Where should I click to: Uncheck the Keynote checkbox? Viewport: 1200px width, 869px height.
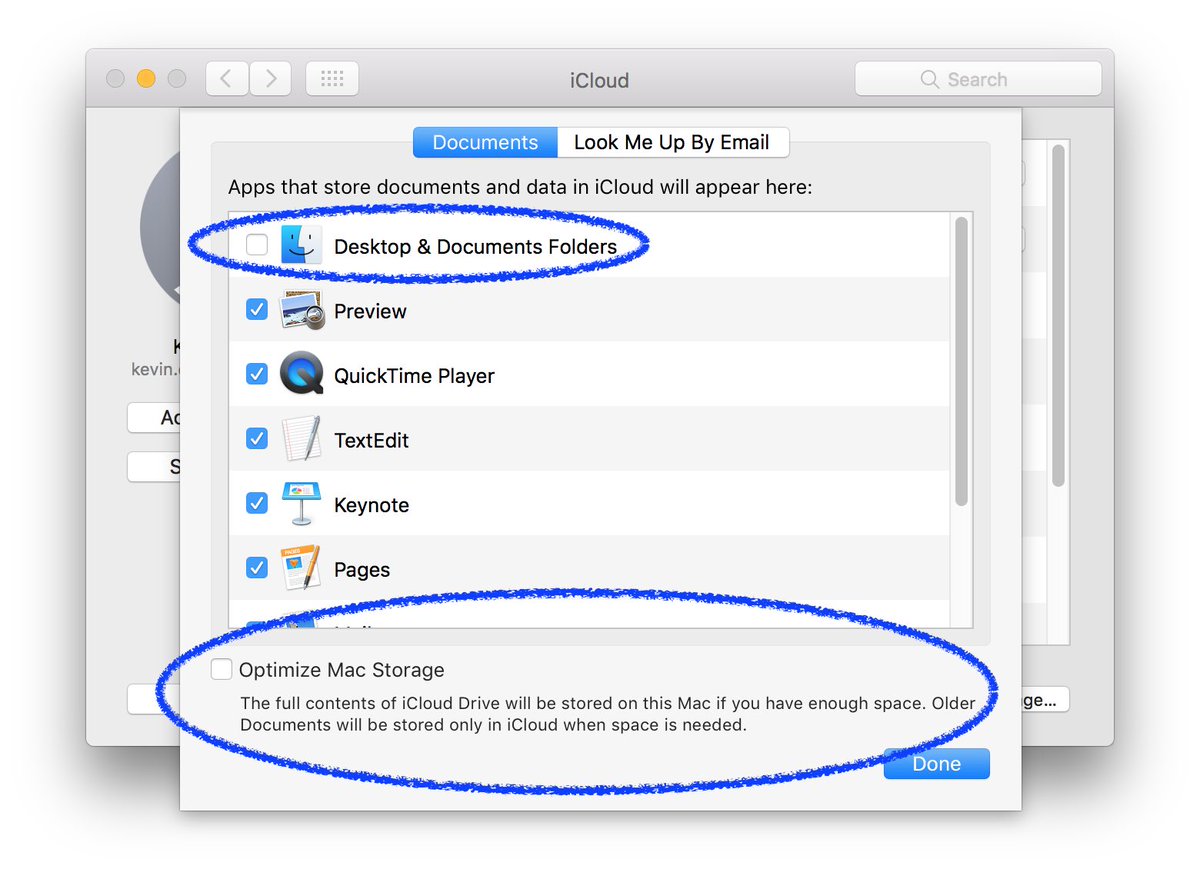click(257, 504)
